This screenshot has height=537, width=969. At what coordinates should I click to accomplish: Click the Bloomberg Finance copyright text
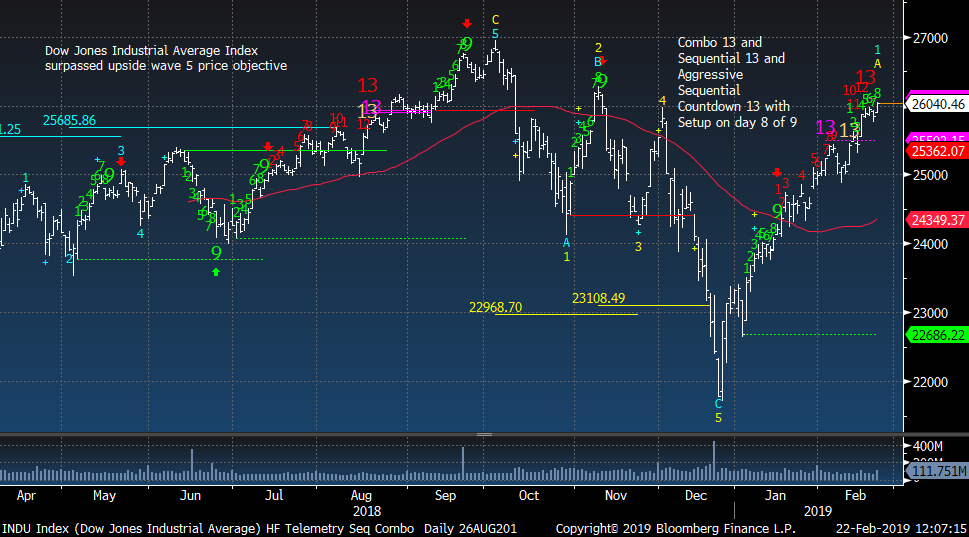coord(675,529)
